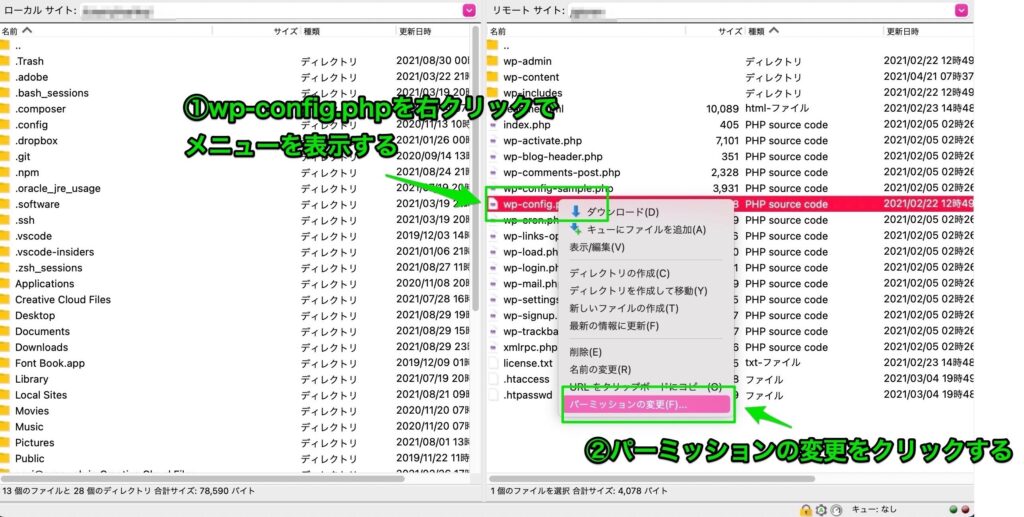Click the Downloads folder icon in local list
The height and width of the screenshot is (517, 1024).
tap(5, 347)
